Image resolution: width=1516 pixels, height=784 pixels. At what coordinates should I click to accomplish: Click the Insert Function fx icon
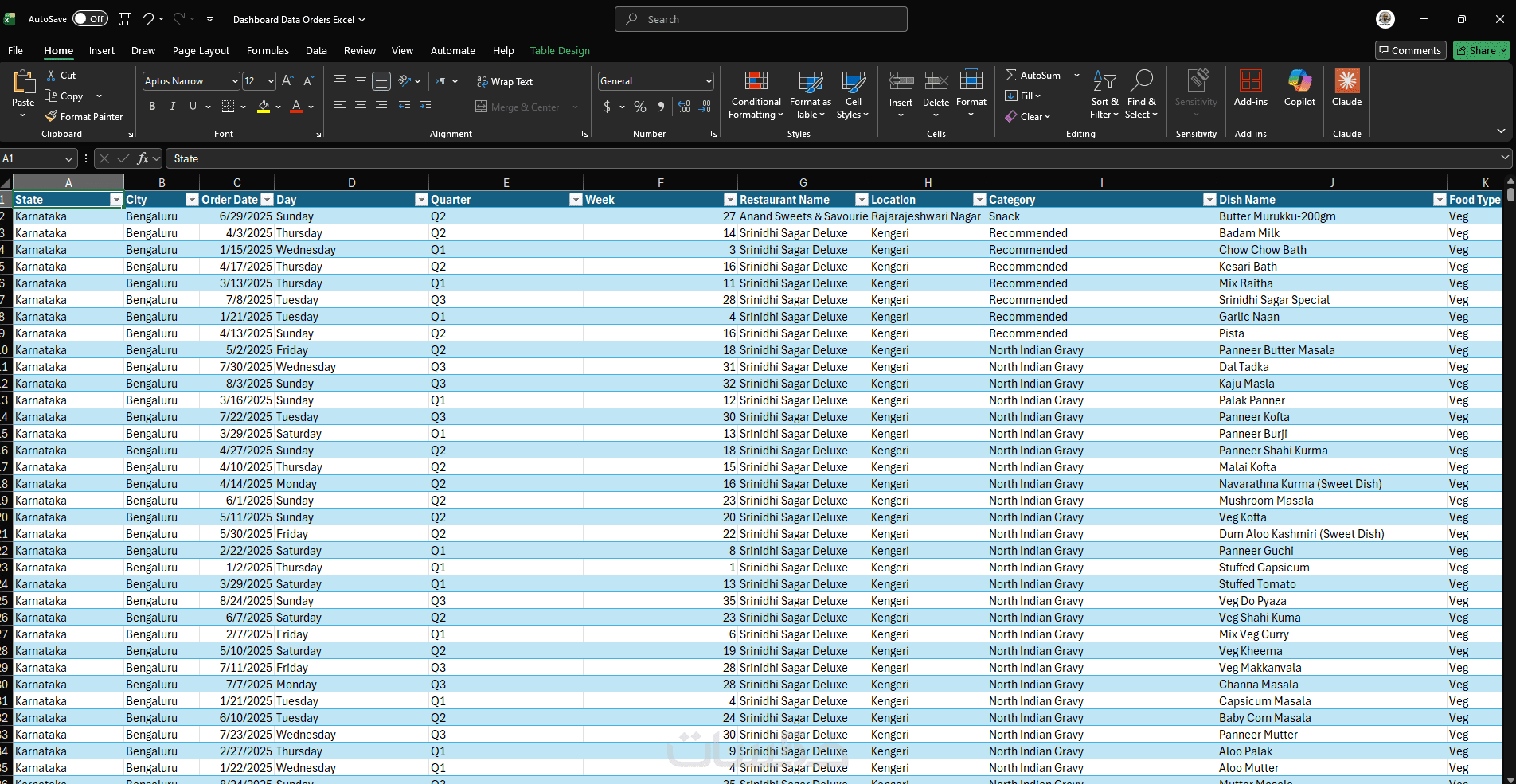click(x=143, y=158)
